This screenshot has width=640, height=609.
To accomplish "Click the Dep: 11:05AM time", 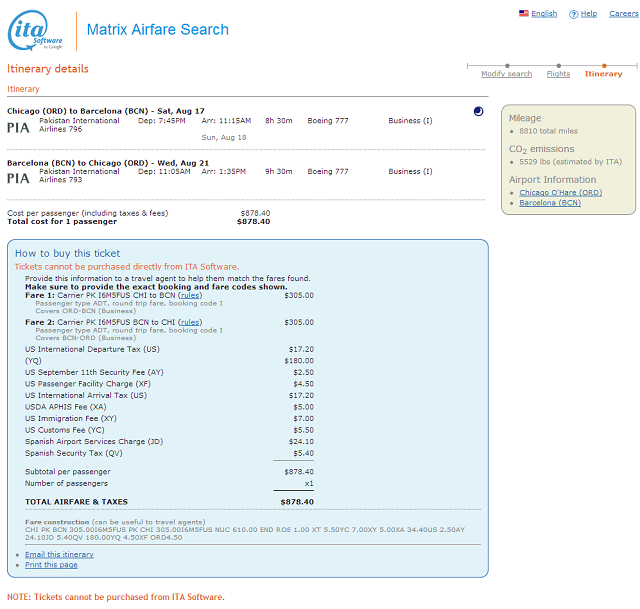I will (x=164, y=171).
